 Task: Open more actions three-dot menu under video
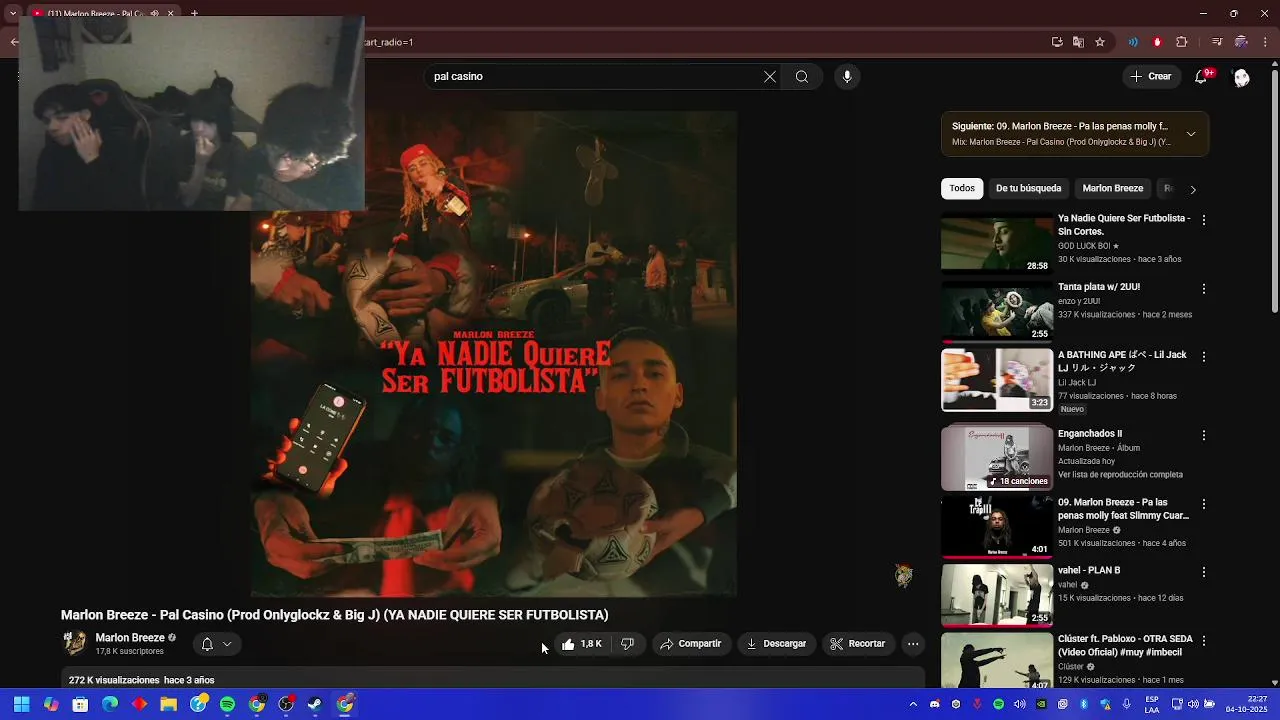pos(913,644)
